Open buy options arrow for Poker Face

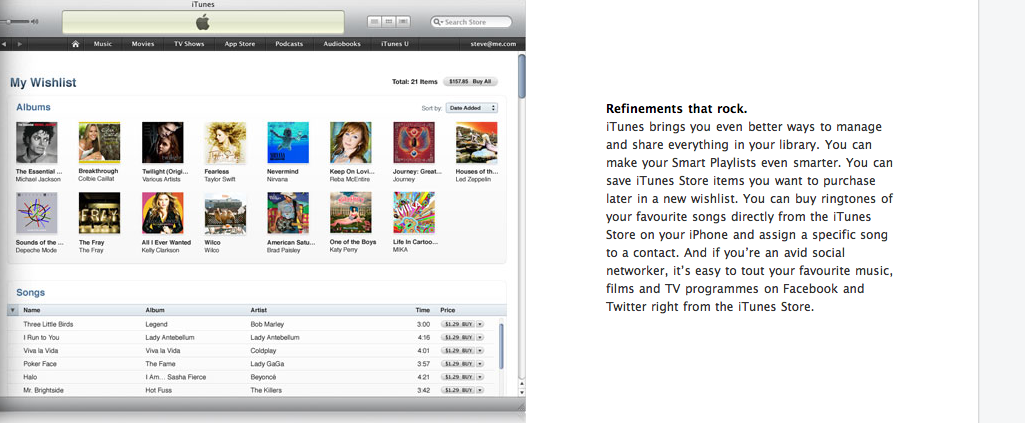[x=480, y=364]
